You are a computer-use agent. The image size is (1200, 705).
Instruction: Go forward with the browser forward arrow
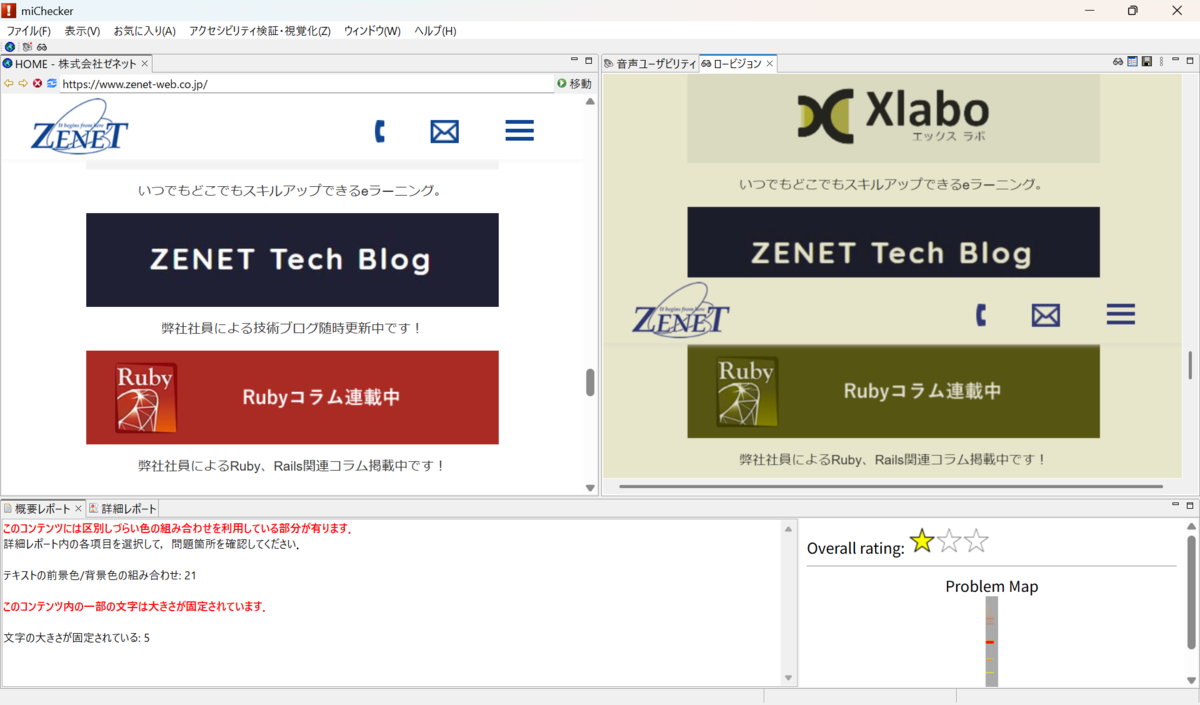coord(23,84)
